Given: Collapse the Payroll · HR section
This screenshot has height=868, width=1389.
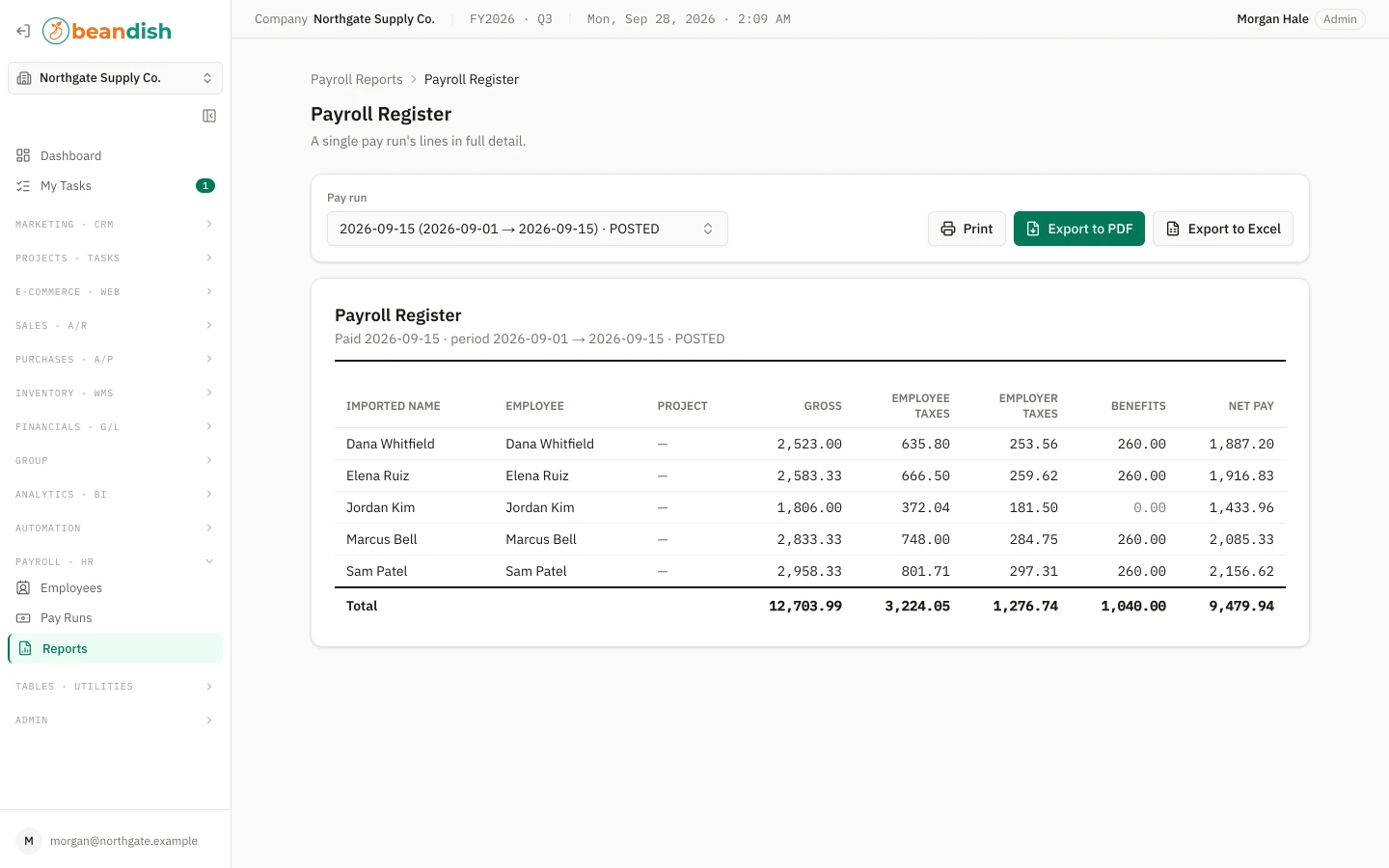Looking at the screenshot, I should tap(115, 561).
